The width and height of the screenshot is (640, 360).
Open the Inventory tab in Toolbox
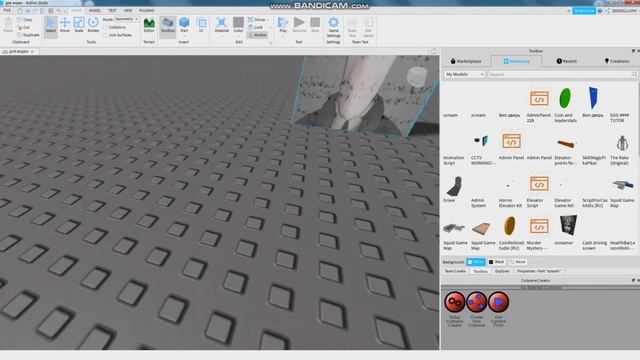pos(516,61)
